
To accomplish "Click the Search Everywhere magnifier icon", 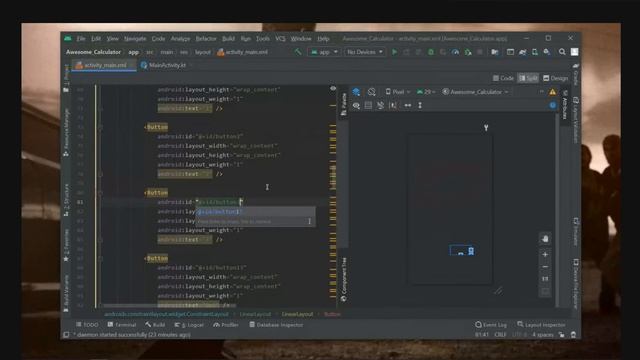I will (x=562, y=52).
